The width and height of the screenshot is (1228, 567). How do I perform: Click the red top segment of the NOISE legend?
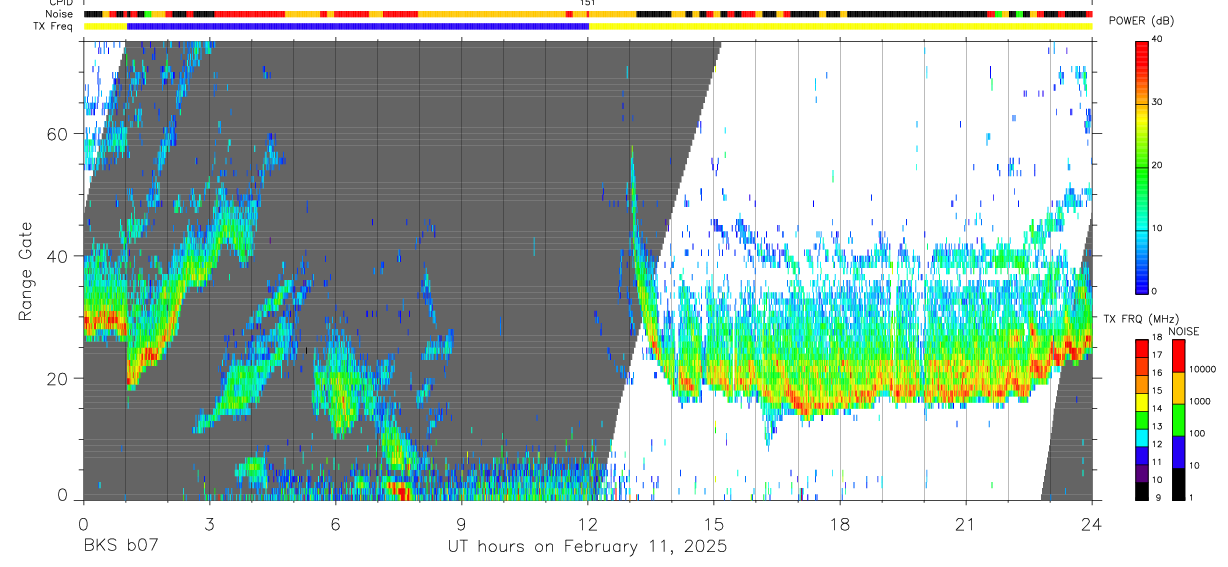coord(1178,356)
